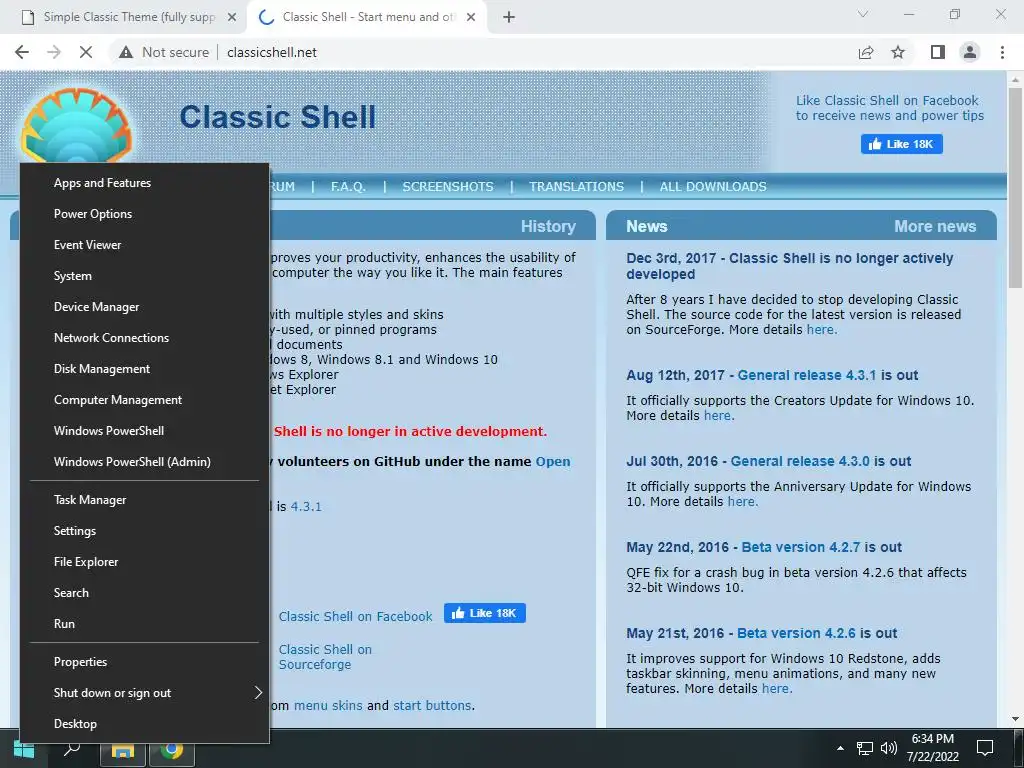This screenshot has height=768, width=1024.
Task: Select Properties in the menu
Action: click(x=144, y=662)
